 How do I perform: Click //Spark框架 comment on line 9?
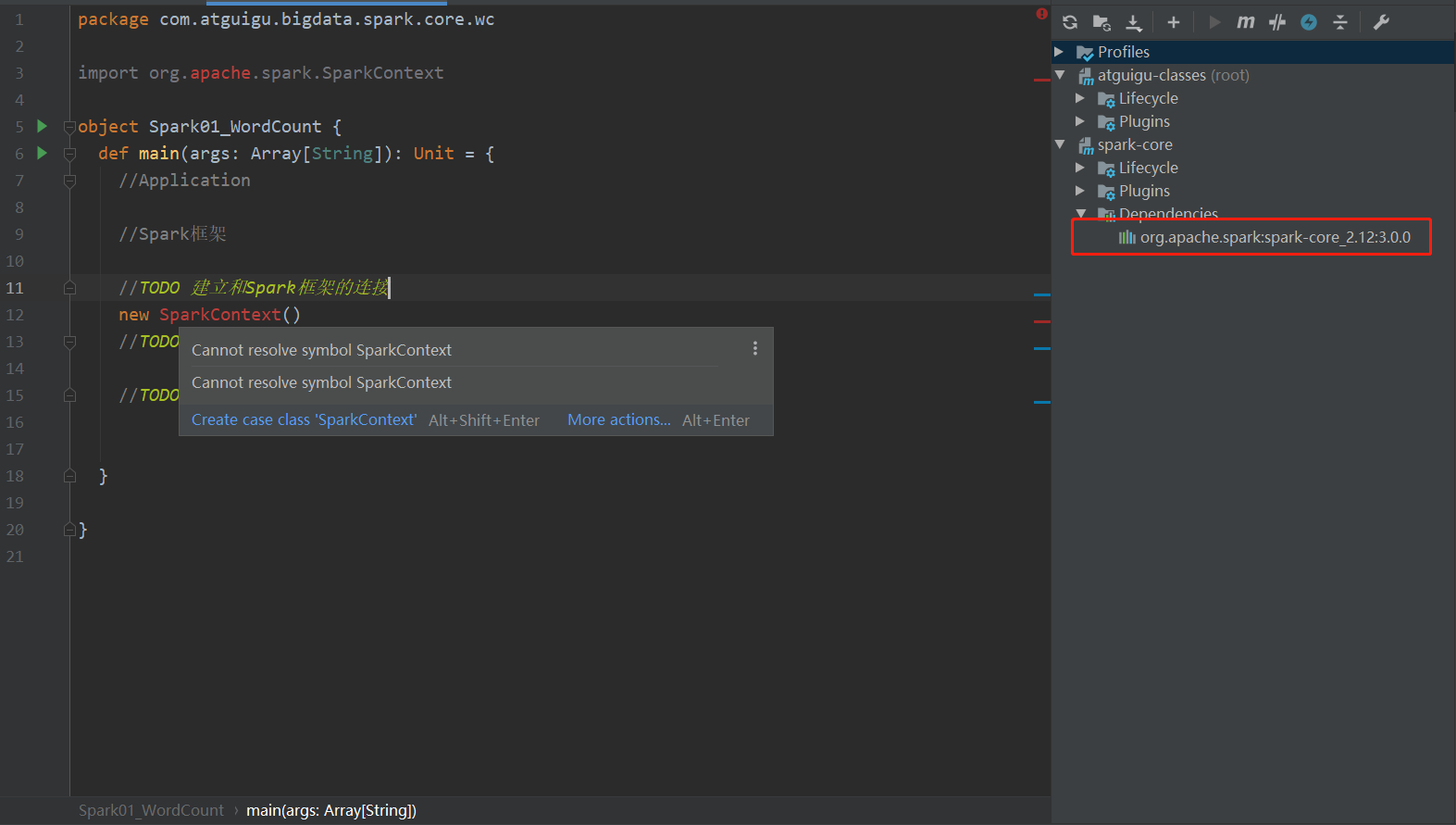click(172, 234)
